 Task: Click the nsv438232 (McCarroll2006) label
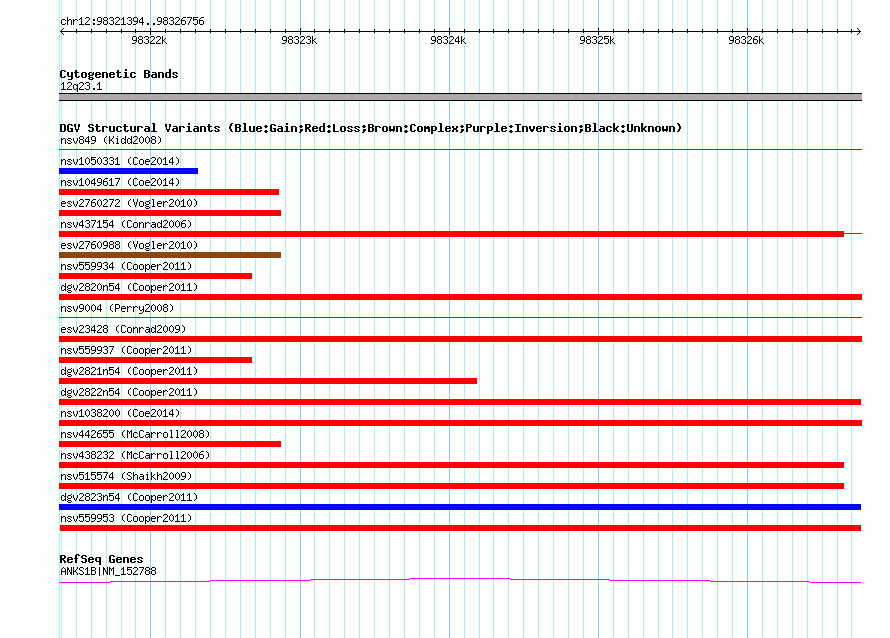[x=135, y=455]
